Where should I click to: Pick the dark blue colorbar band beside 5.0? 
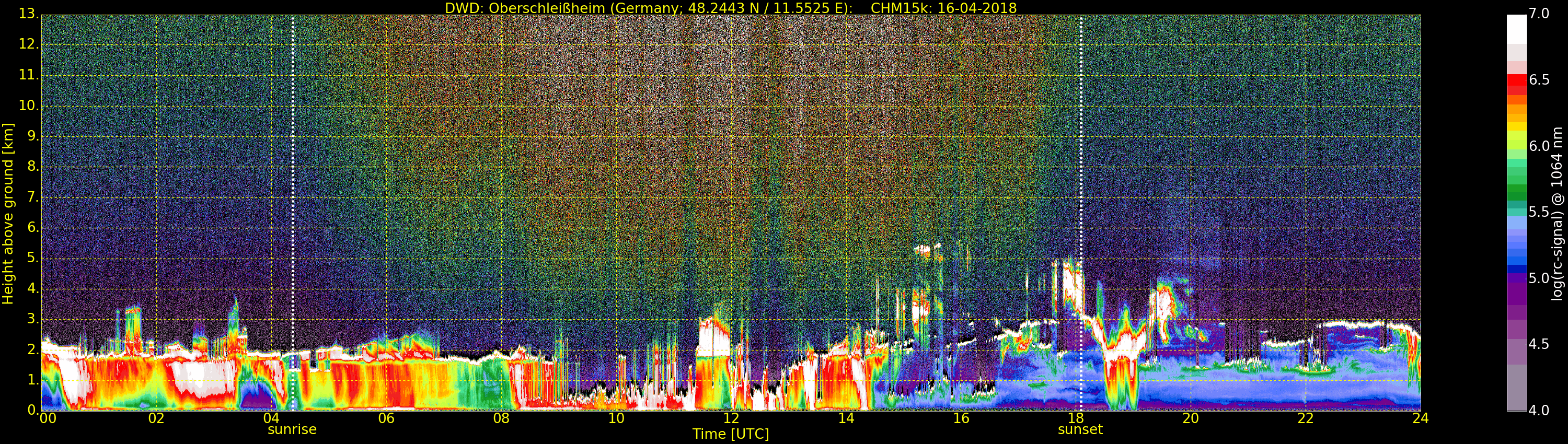[1517, 270]
